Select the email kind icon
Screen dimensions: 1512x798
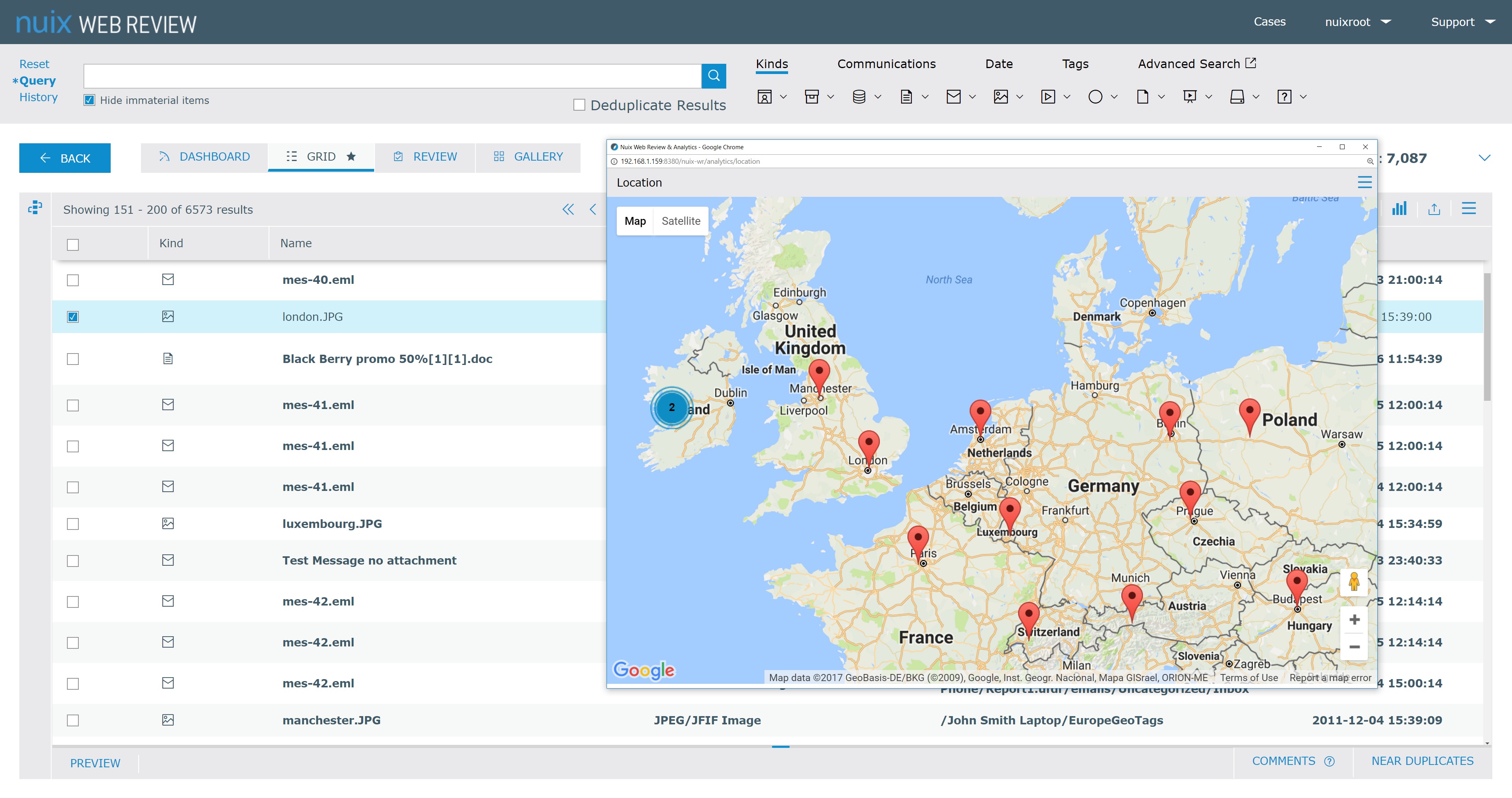[x=954, y=97]
